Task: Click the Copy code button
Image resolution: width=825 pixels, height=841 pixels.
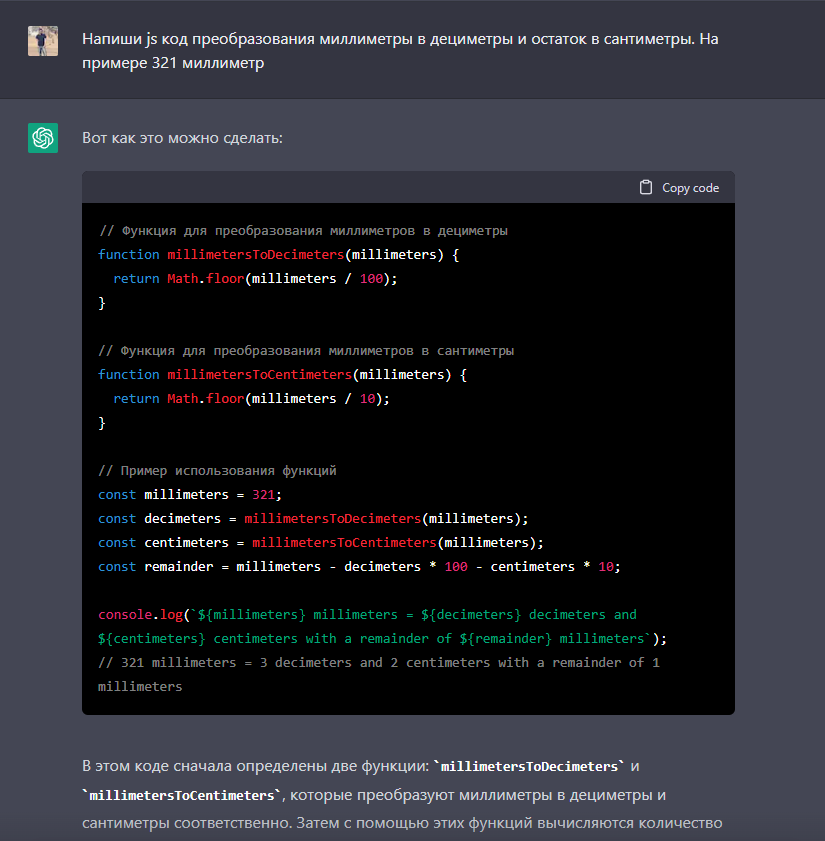Action: point(679,188)
